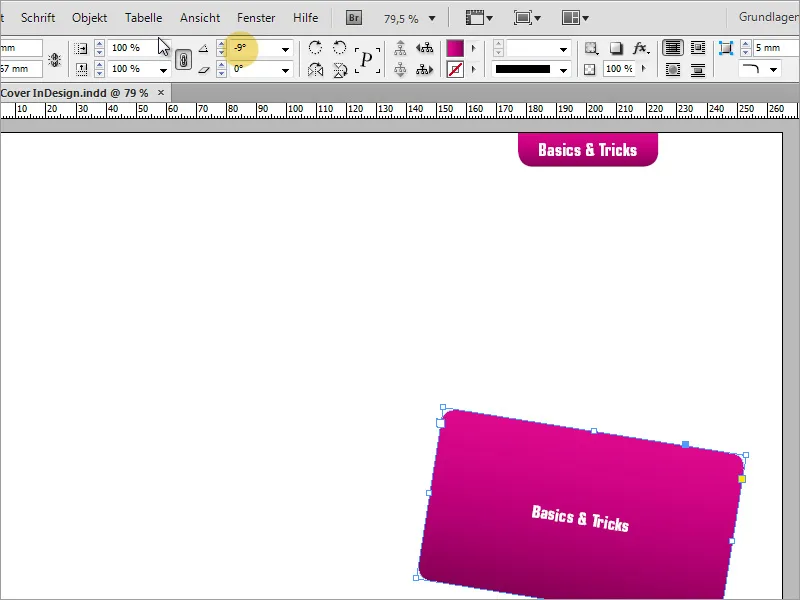Image resolution: width=800 pixels, height=600 pixels.
Task: Open the arrange documents dropdown
Action: click(x=575, y=18)
